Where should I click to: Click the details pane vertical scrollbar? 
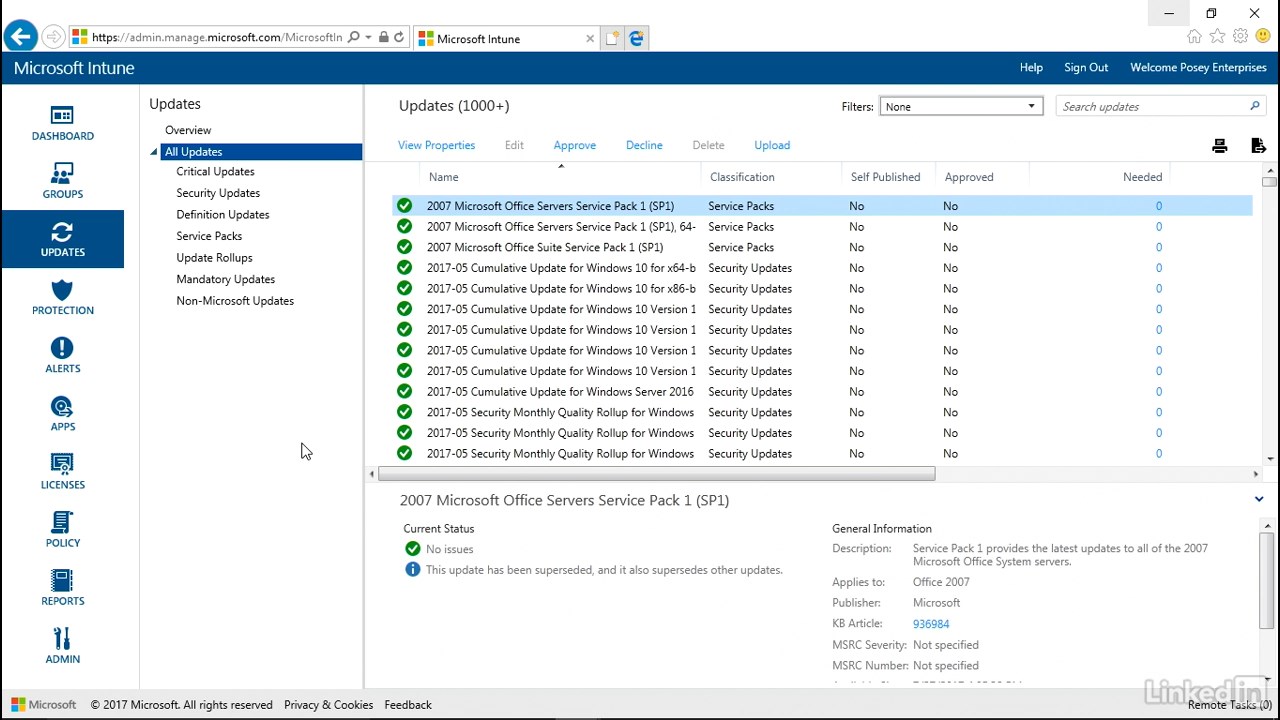click(x=1267, y=580)
